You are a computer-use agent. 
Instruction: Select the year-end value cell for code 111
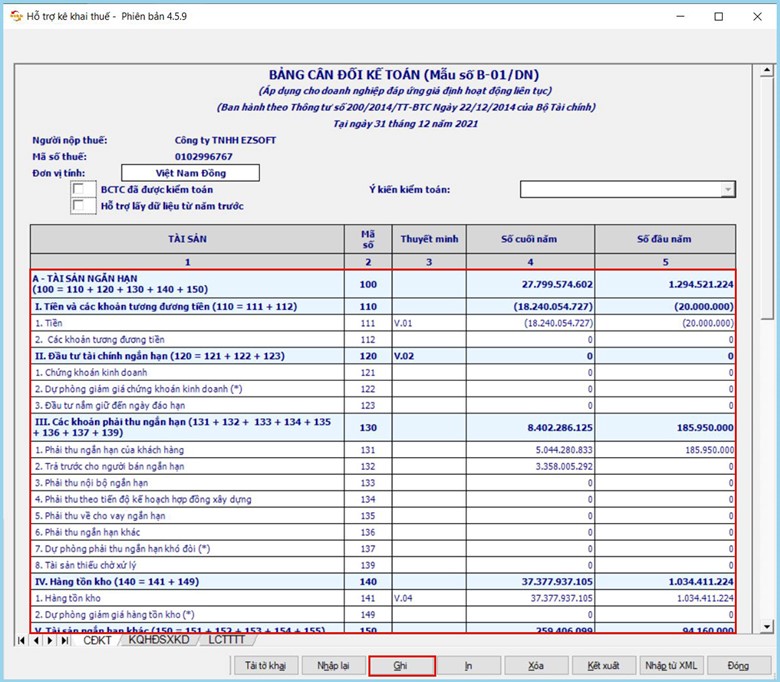[x=530, y=325]
